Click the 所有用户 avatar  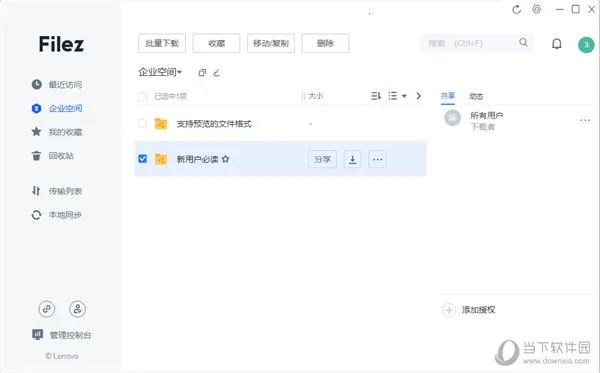coord(452,118)
